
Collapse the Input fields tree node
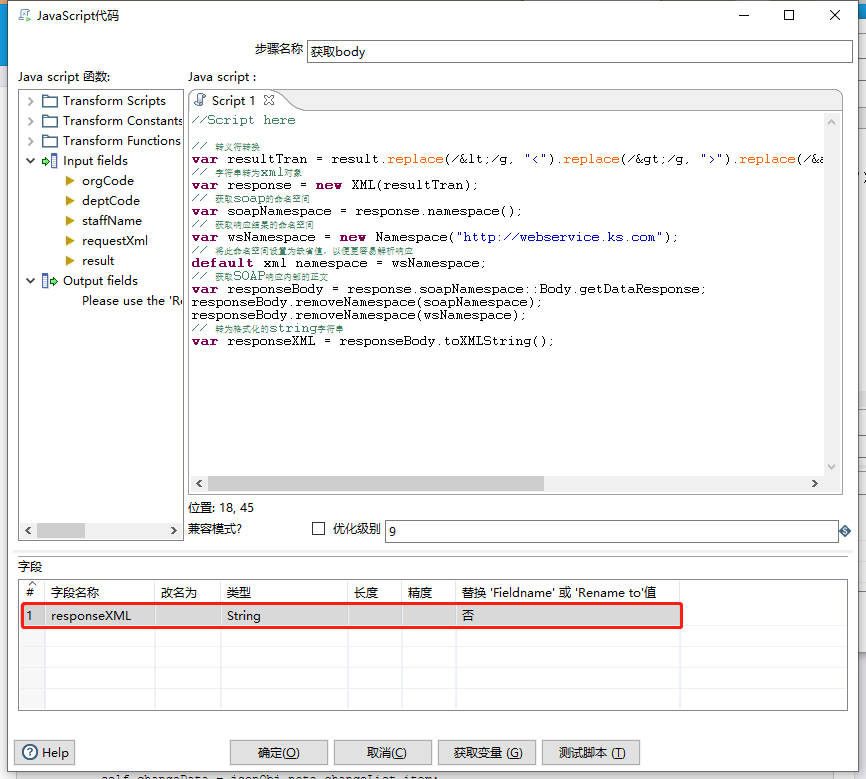pos(30,161)
